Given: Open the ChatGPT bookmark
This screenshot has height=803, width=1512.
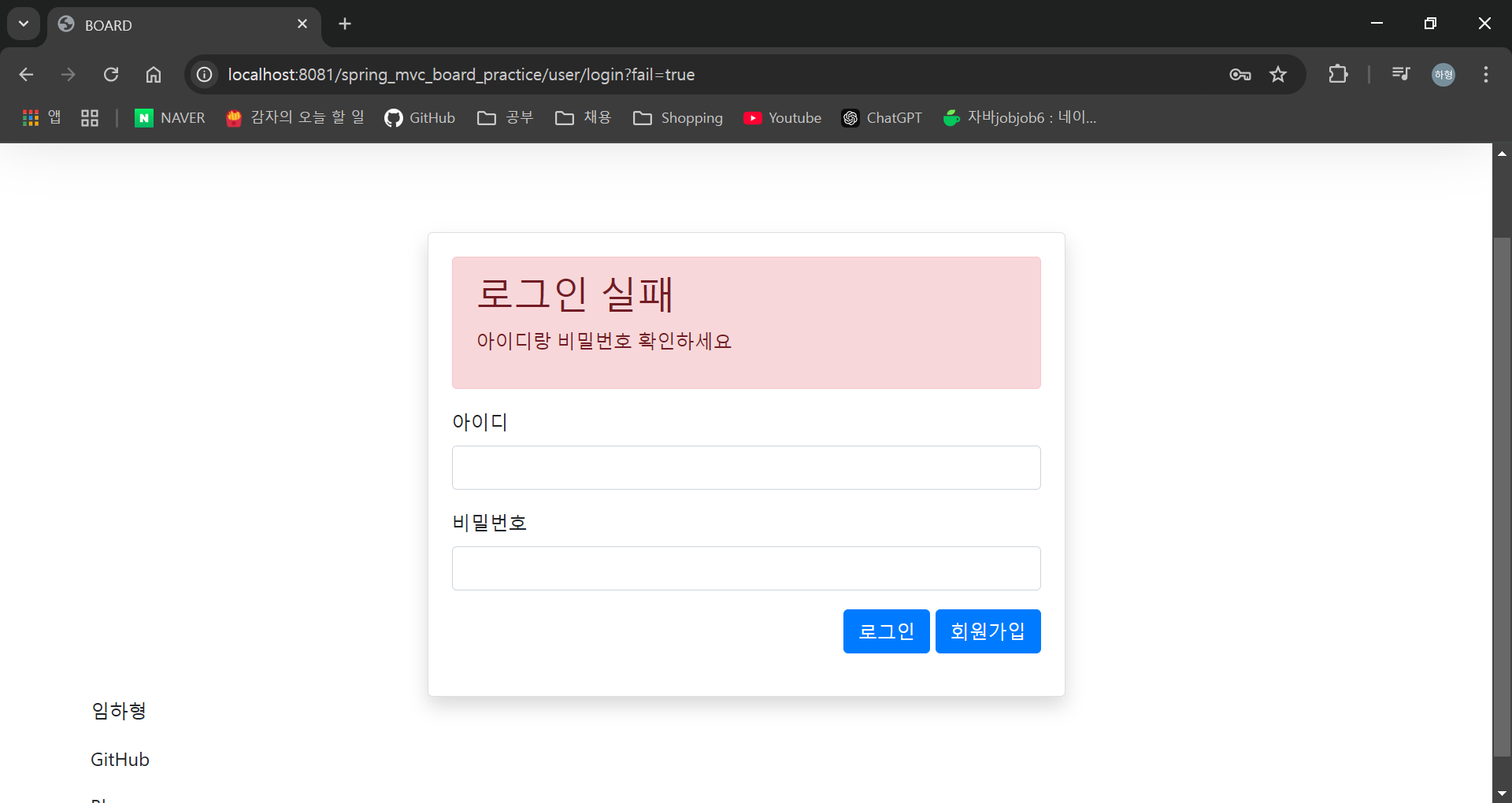Looking at the screenshot, I should [x=882, y=118].
